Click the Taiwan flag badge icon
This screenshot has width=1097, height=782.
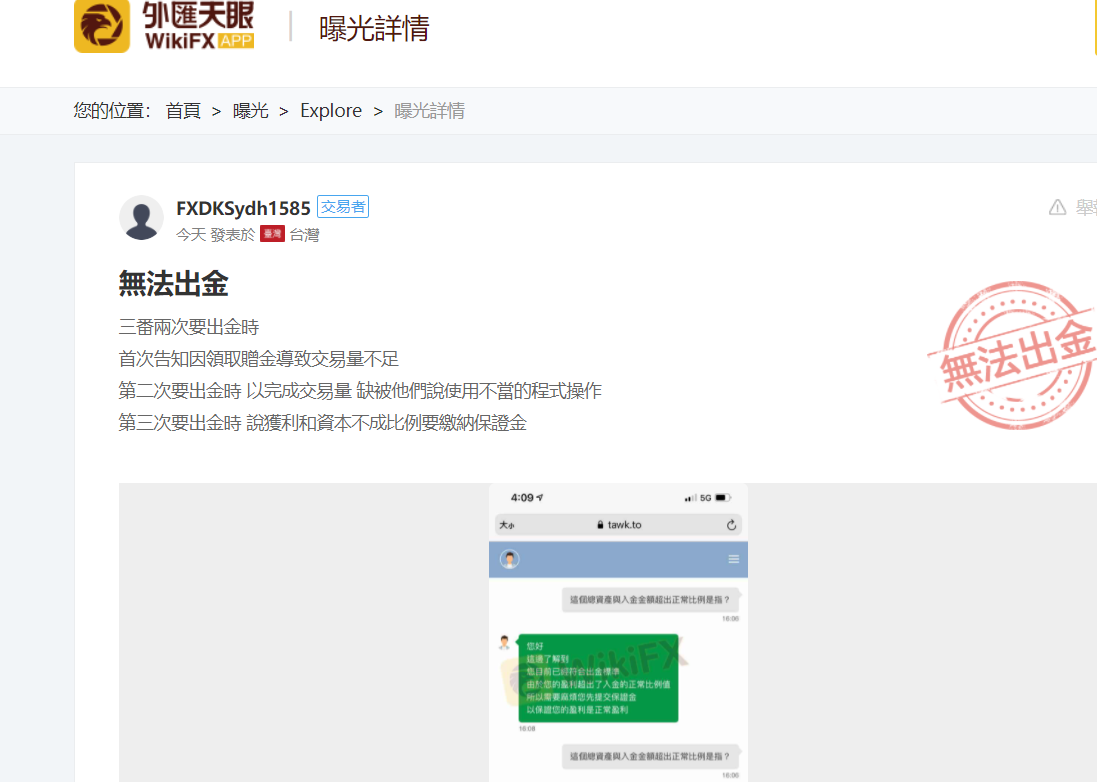[x=271, y=234]
